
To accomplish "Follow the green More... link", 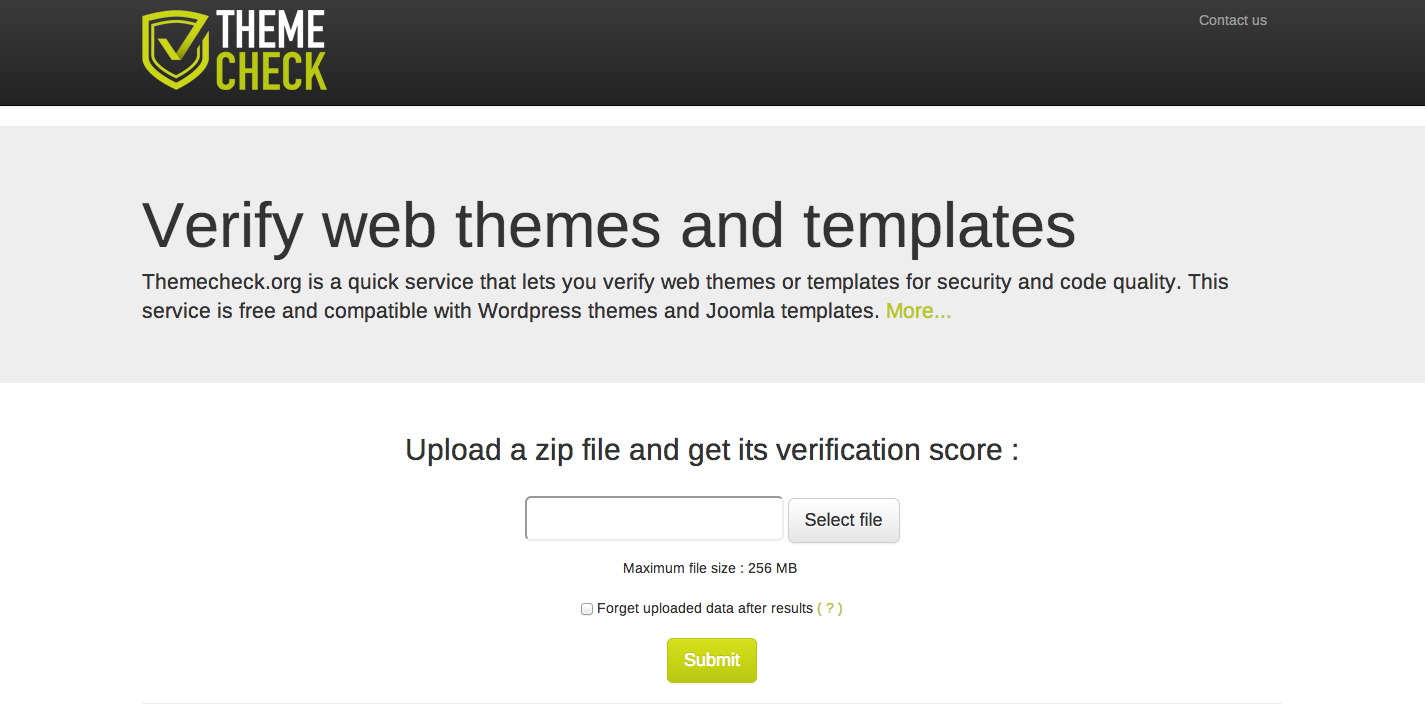I will tap(918, 311).
